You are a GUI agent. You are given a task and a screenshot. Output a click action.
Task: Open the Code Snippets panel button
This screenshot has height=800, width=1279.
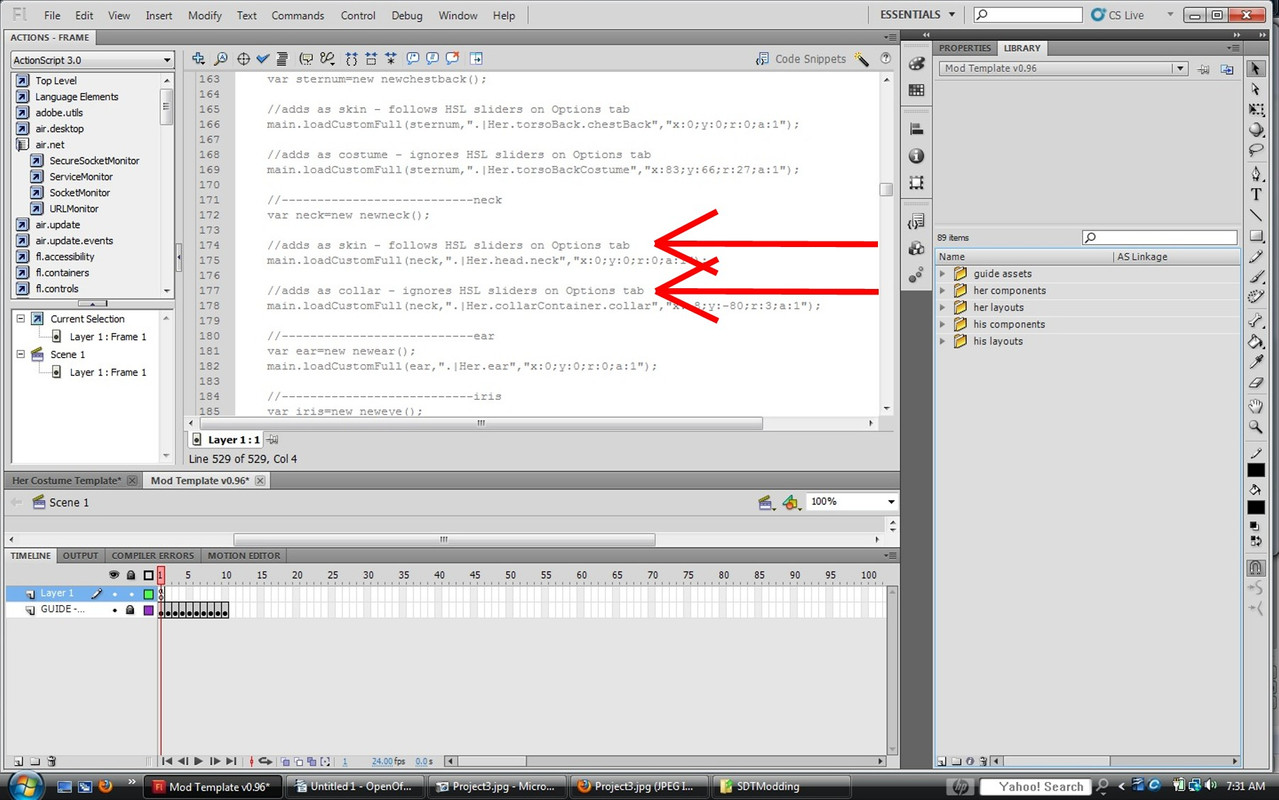pos(801,59)
